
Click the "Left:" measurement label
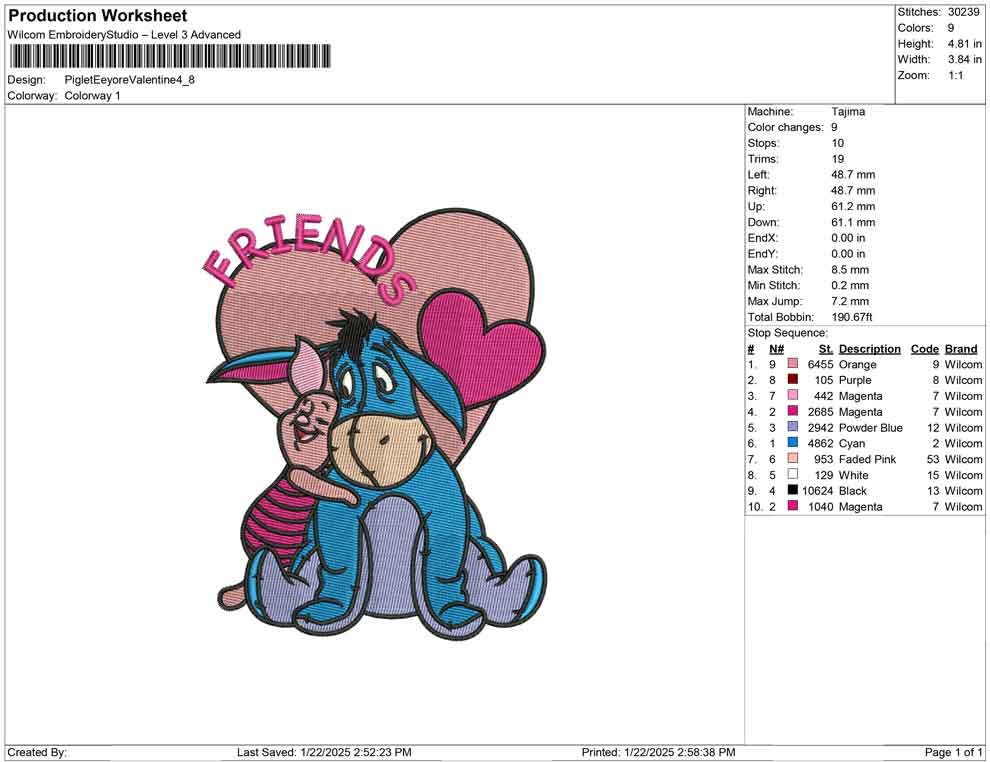coord(758,175)
